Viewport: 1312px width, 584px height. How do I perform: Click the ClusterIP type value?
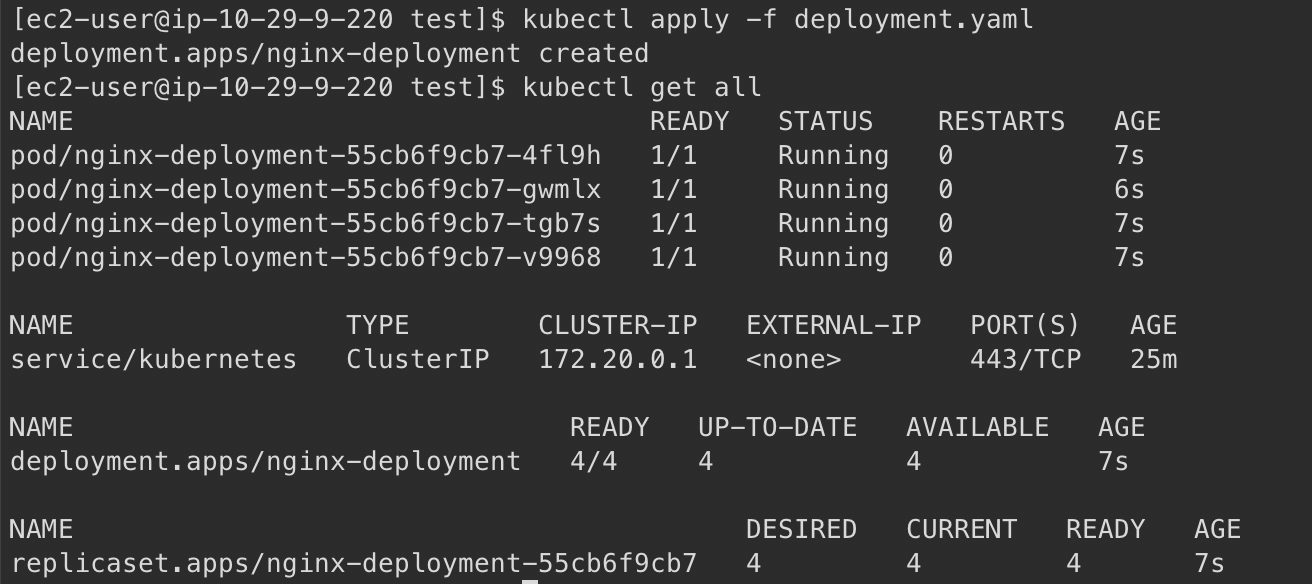[418, 359]
